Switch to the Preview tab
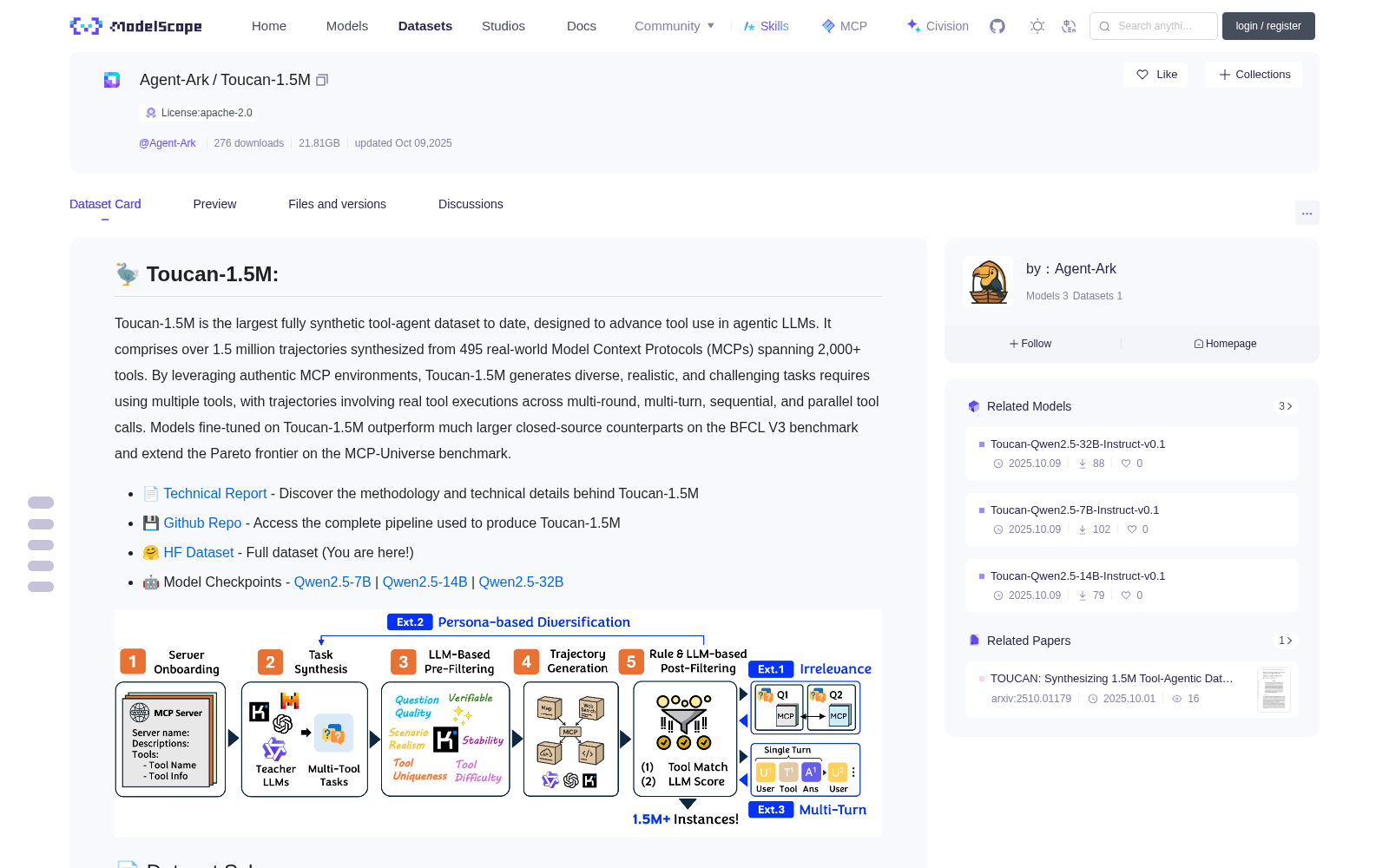Image resolution: width=1389 pixels, height=868 pixels. pos(214,204)
